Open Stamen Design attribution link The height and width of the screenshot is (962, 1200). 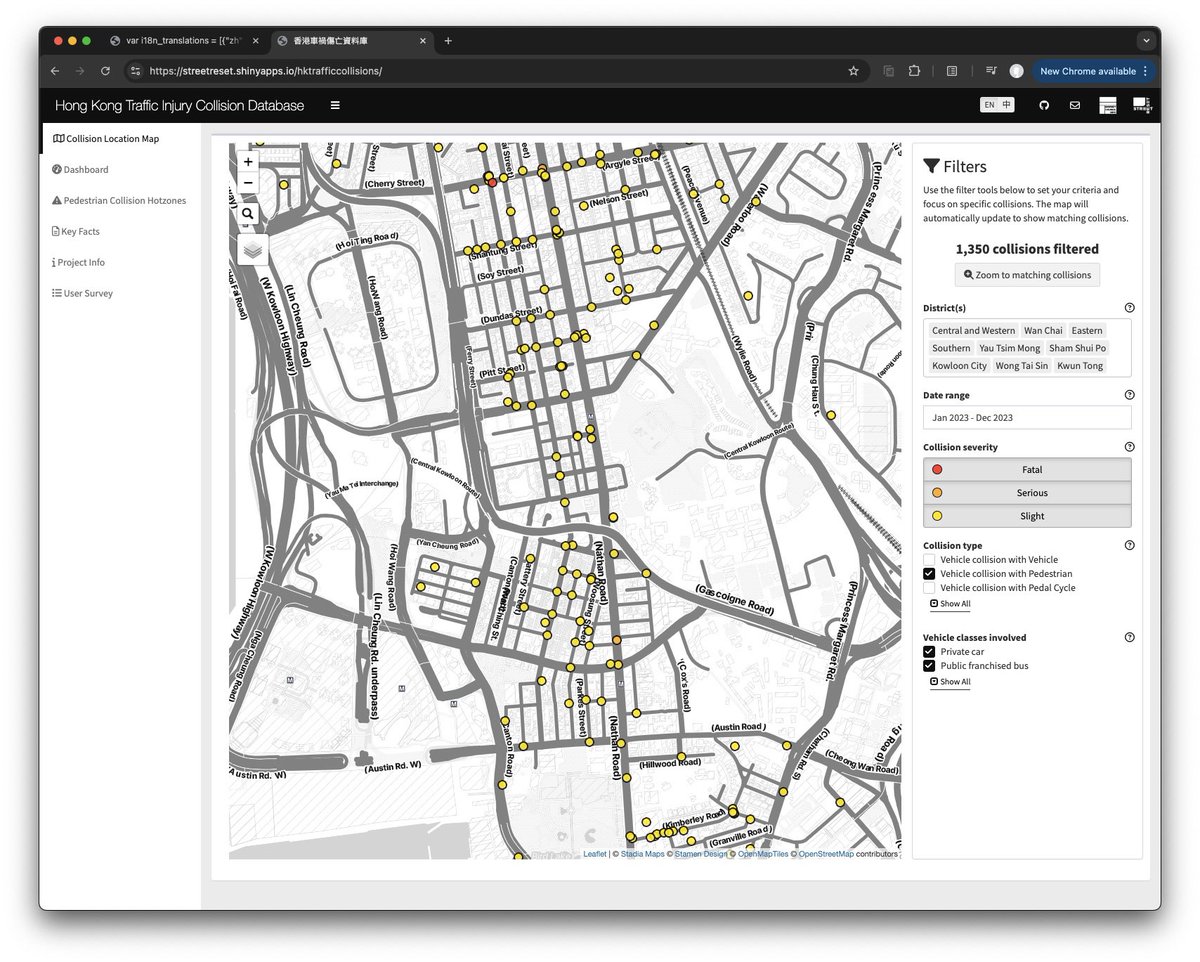tap(700, 854)
